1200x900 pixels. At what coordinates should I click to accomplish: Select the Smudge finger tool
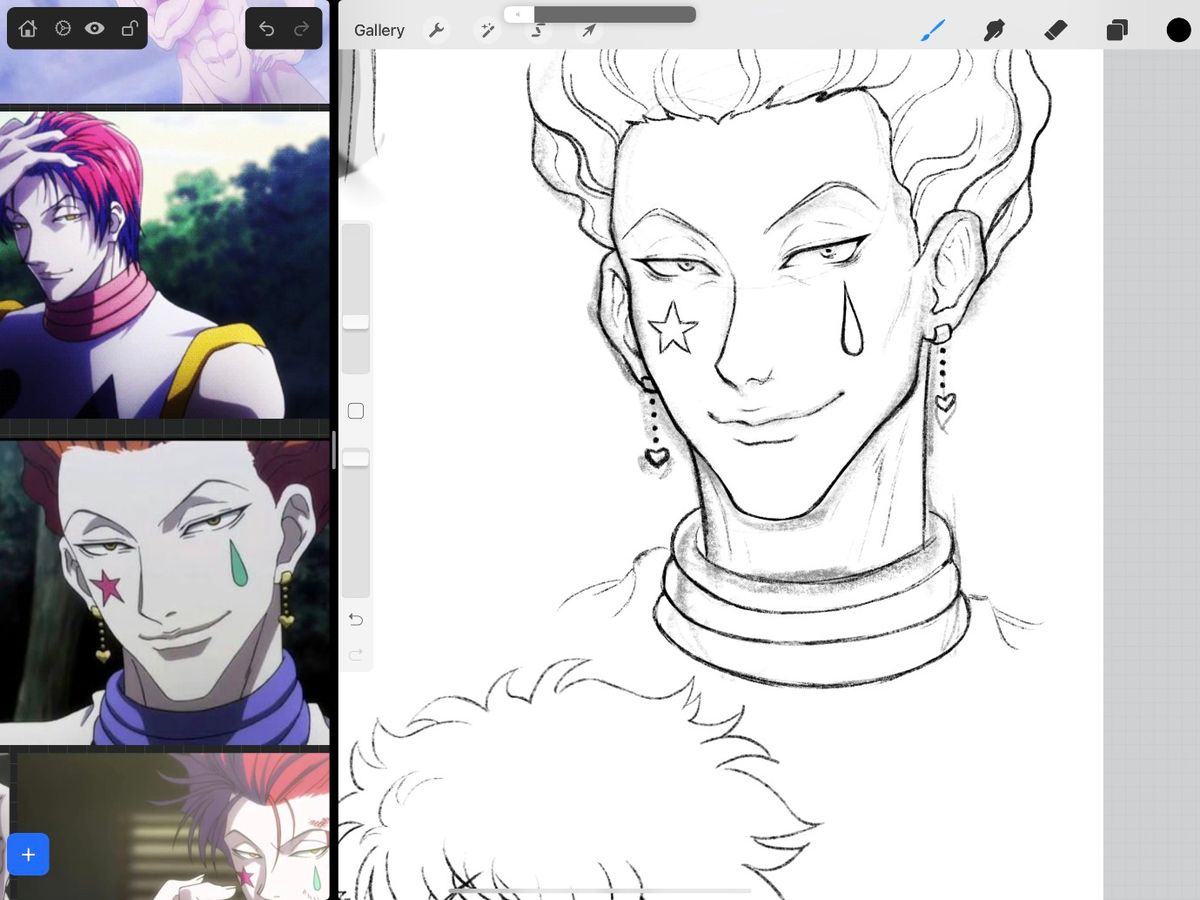click(x=994, y=30)
